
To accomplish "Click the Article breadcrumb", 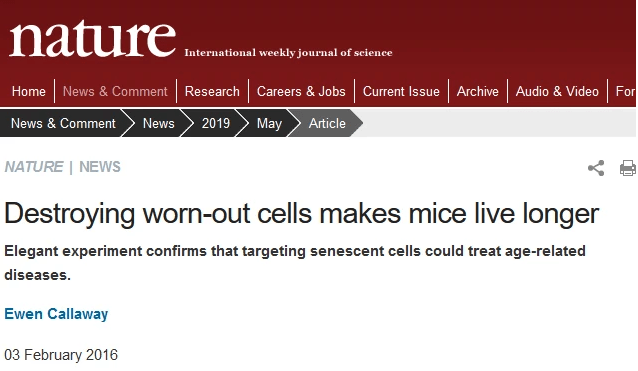I will (327, 123).
